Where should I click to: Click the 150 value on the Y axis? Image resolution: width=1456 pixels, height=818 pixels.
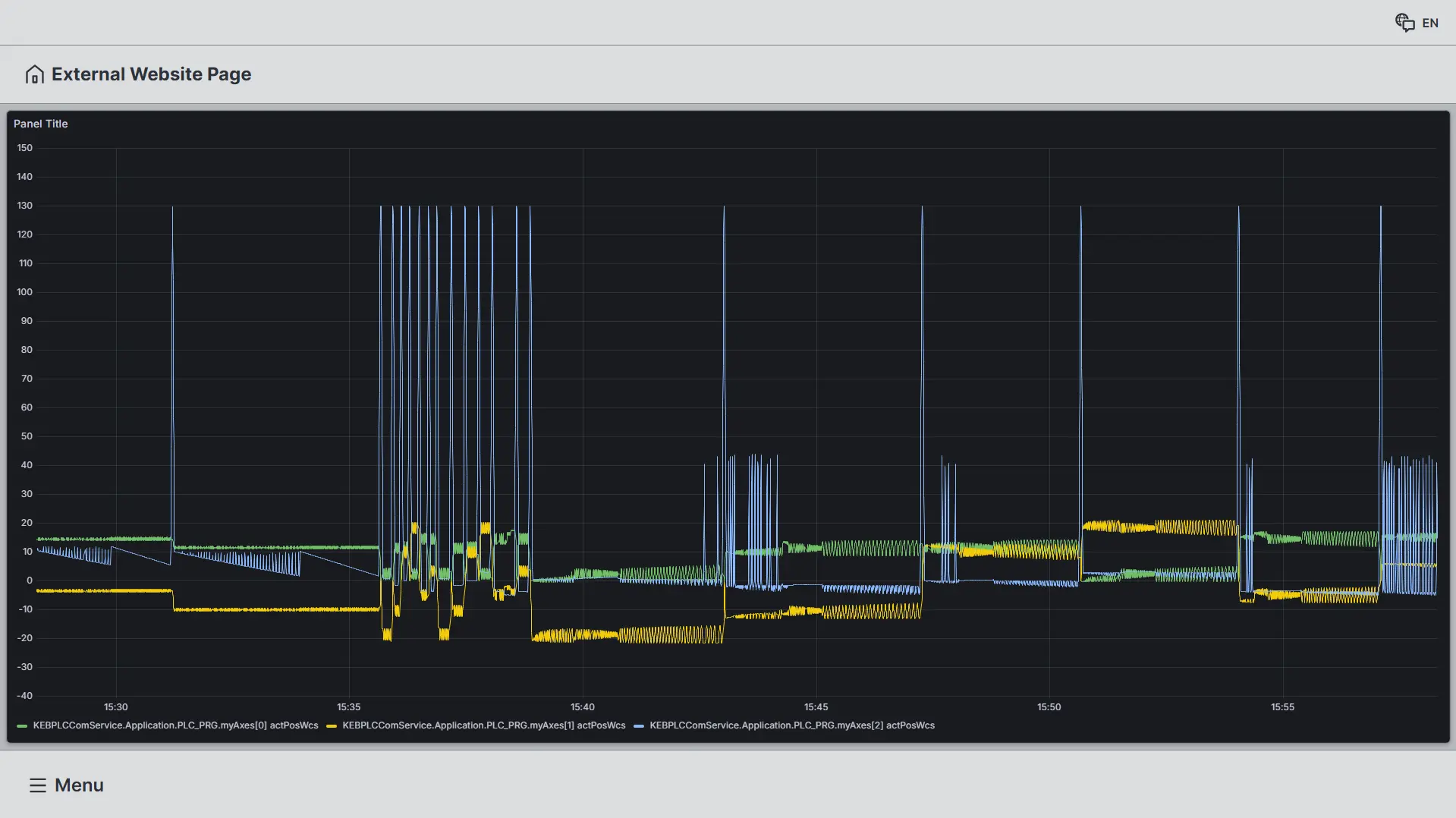tap(25, 148)
